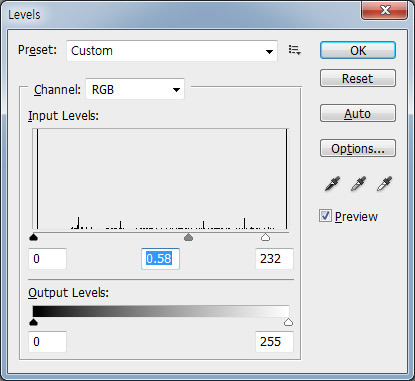The height and width of the screenshot is (381, 415).
Task: Toggle the Preview checkbox
Action: point(325,216)
